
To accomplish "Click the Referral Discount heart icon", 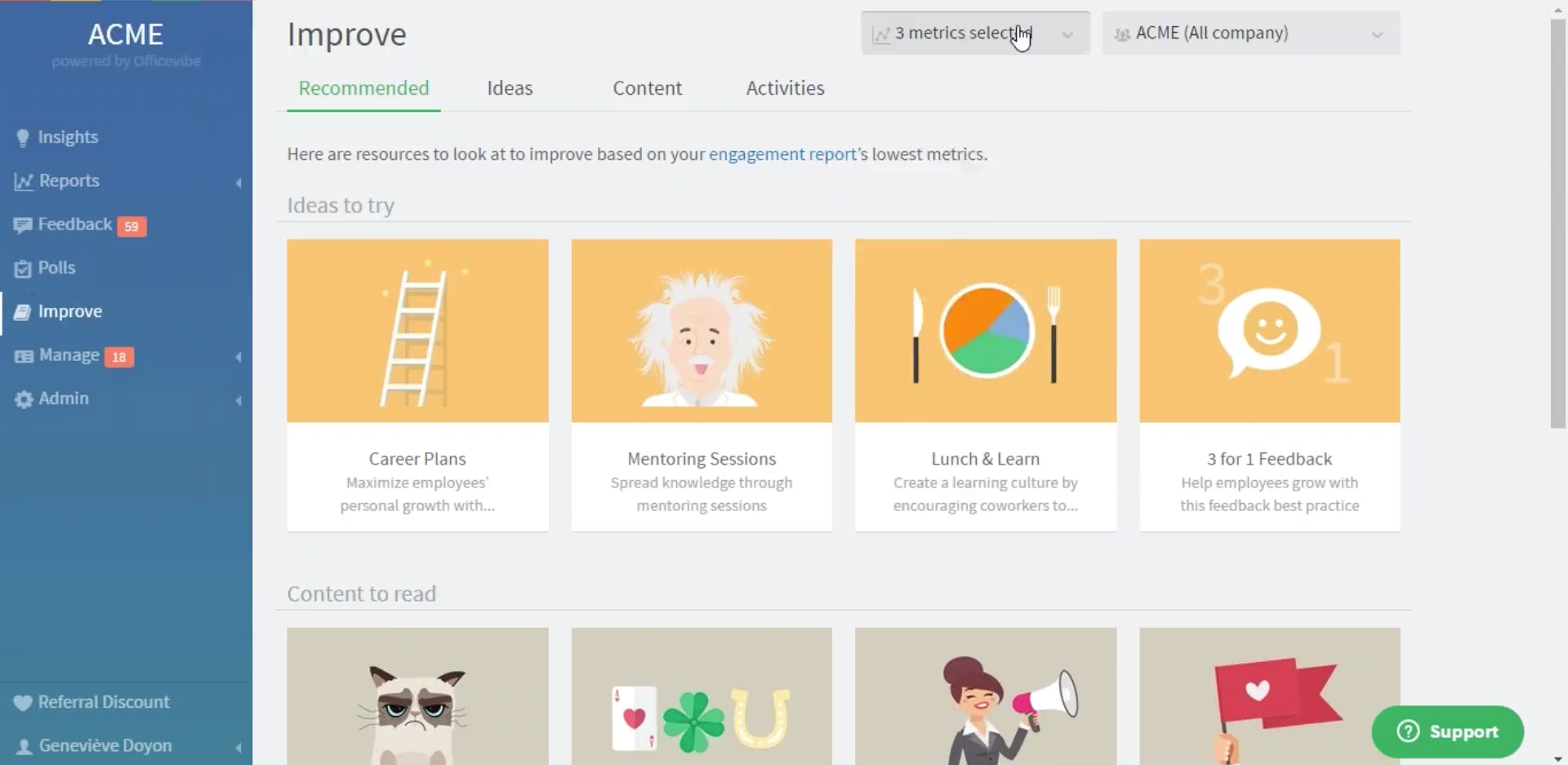I will click(x=23, y=703).
